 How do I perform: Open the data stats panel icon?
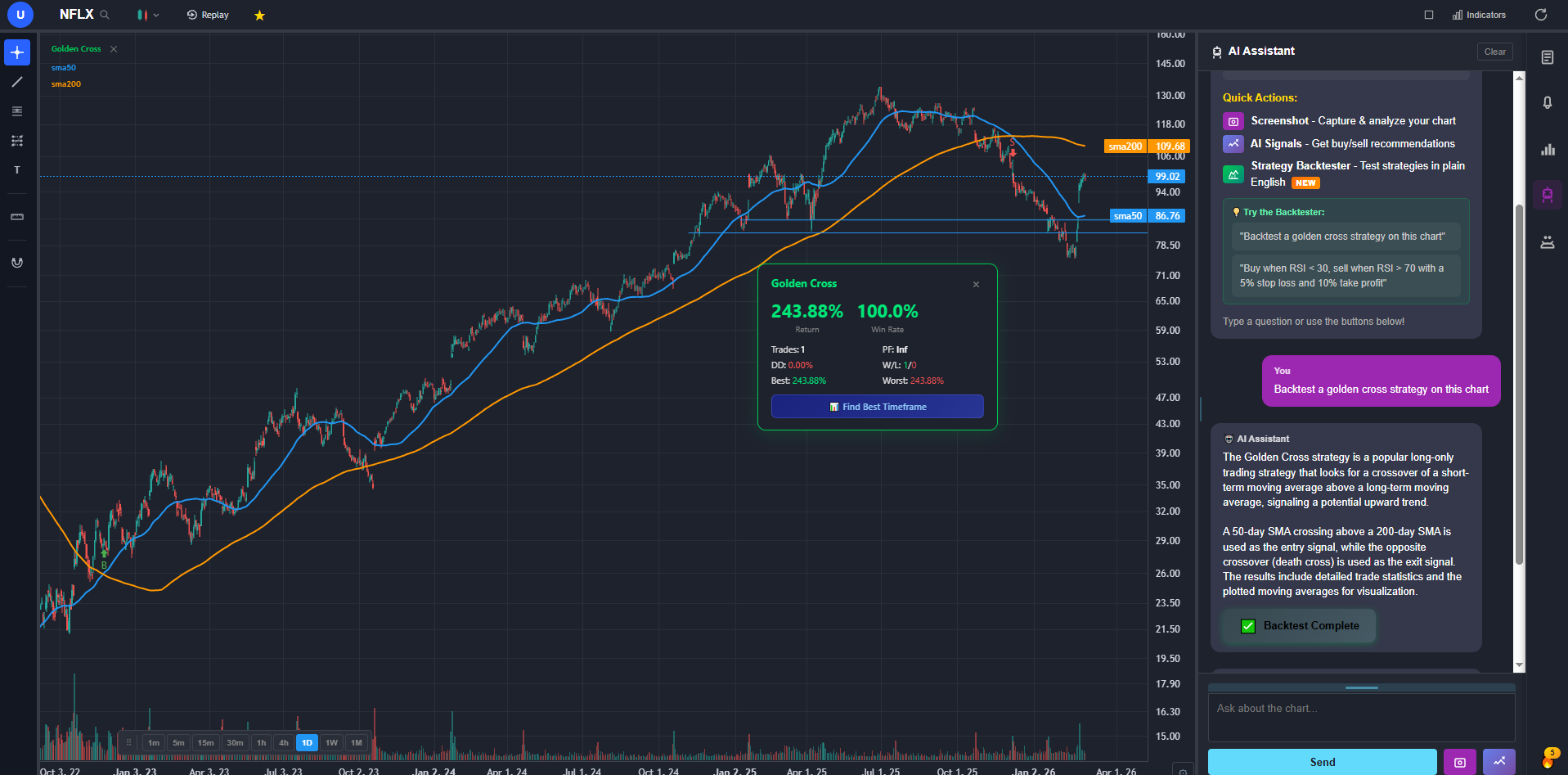point(1548,149)
